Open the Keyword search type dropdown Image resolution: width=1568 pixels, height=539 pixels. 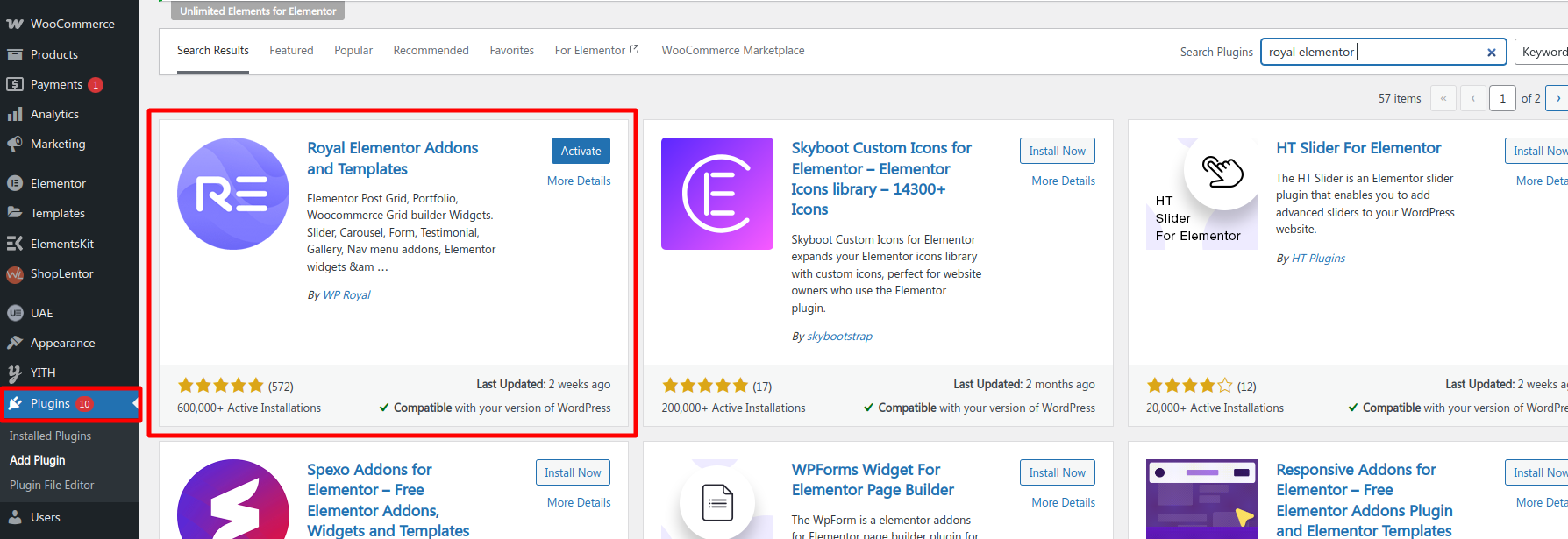coord(1542,52)
